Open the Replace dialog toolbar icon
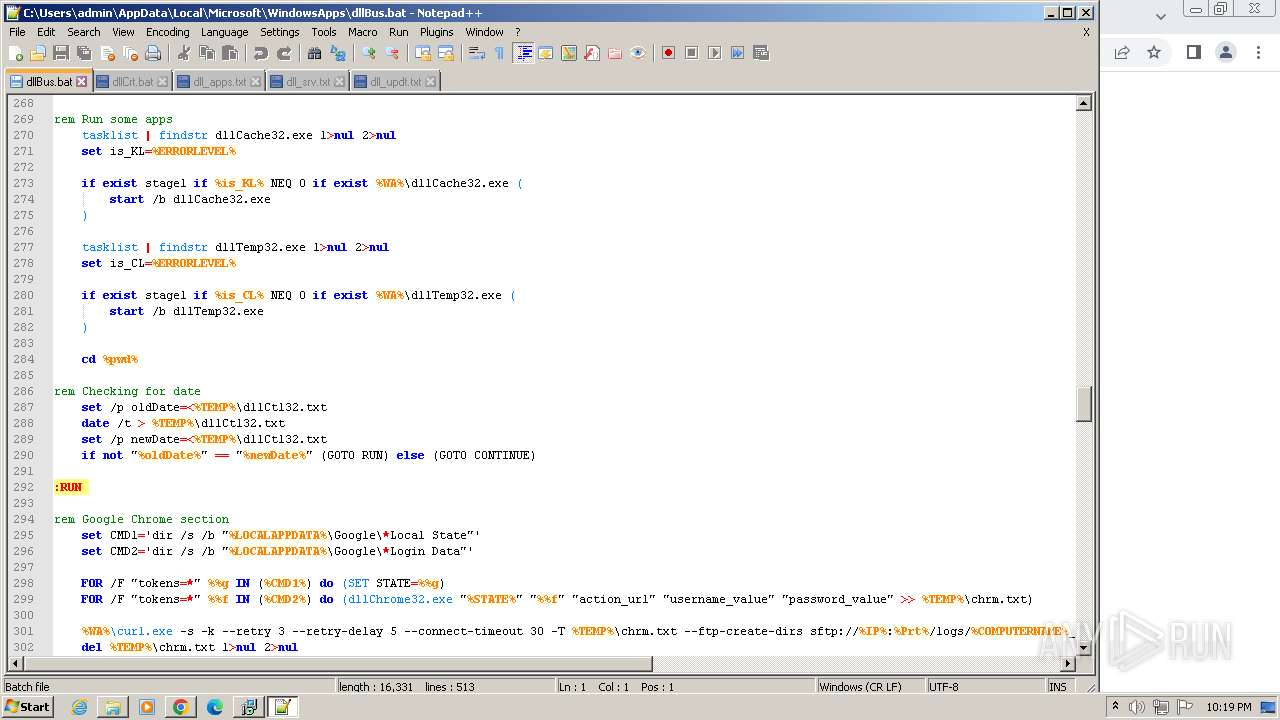The height and width of the screenshot is (720, 1280). 338,53
